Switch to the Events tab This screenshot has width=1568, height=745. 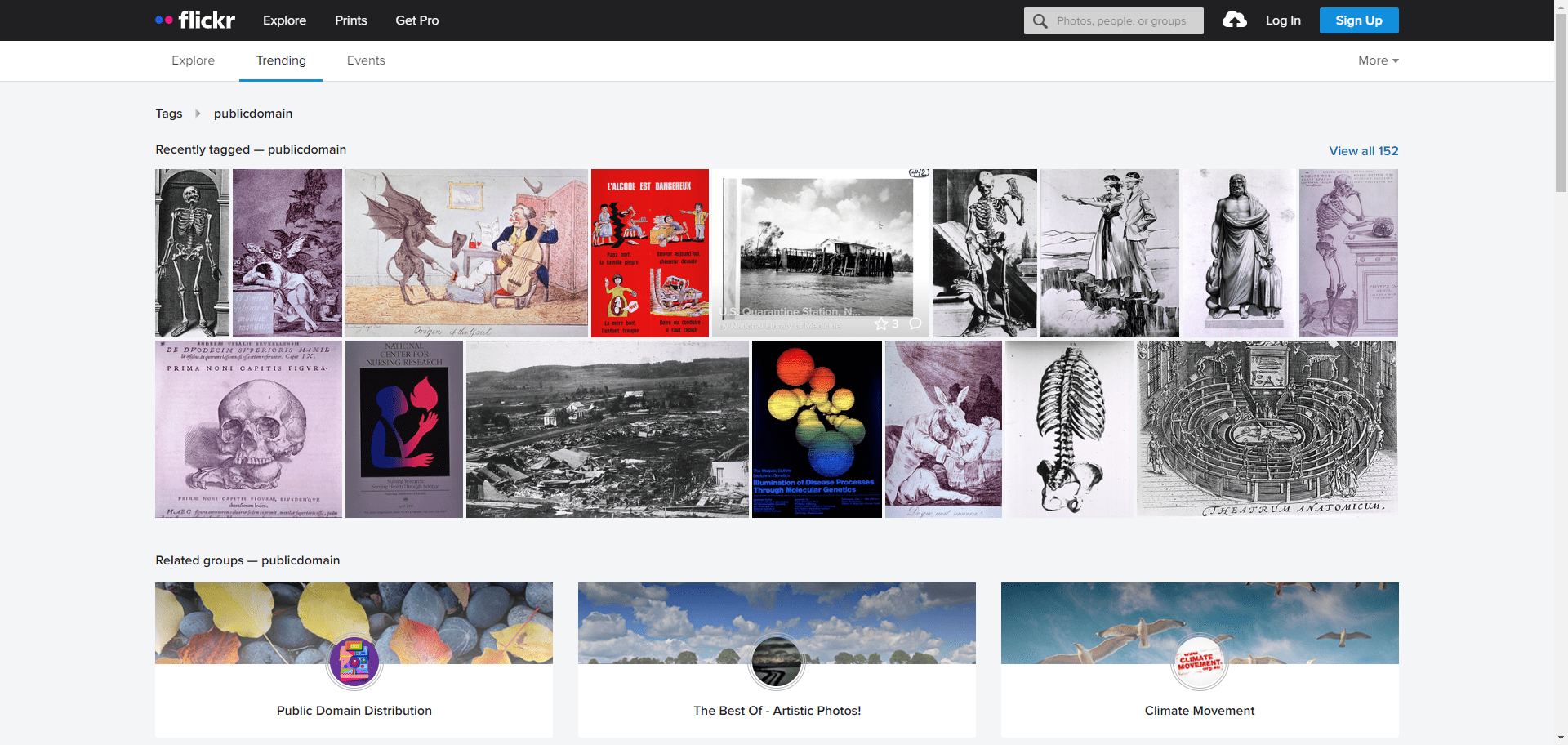365,60
